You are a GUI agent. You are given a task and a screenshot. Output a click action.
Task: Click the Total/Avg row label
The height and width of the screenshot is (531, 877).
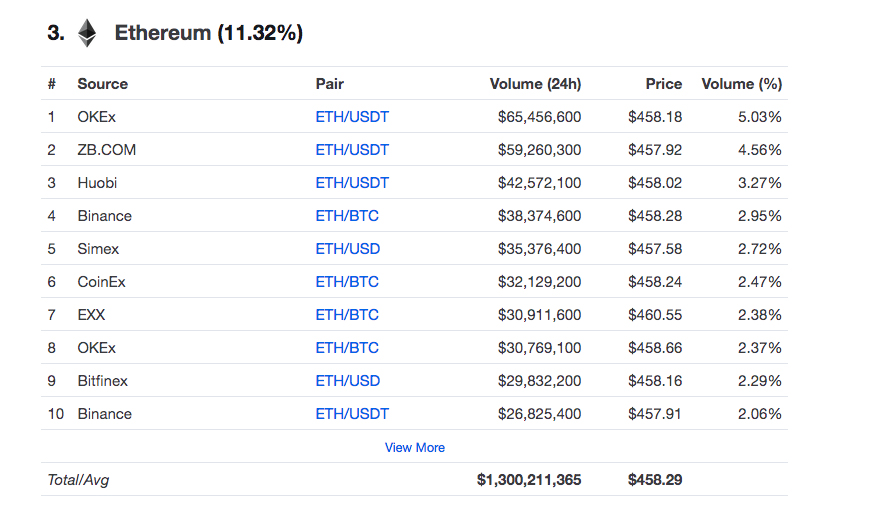78,480
